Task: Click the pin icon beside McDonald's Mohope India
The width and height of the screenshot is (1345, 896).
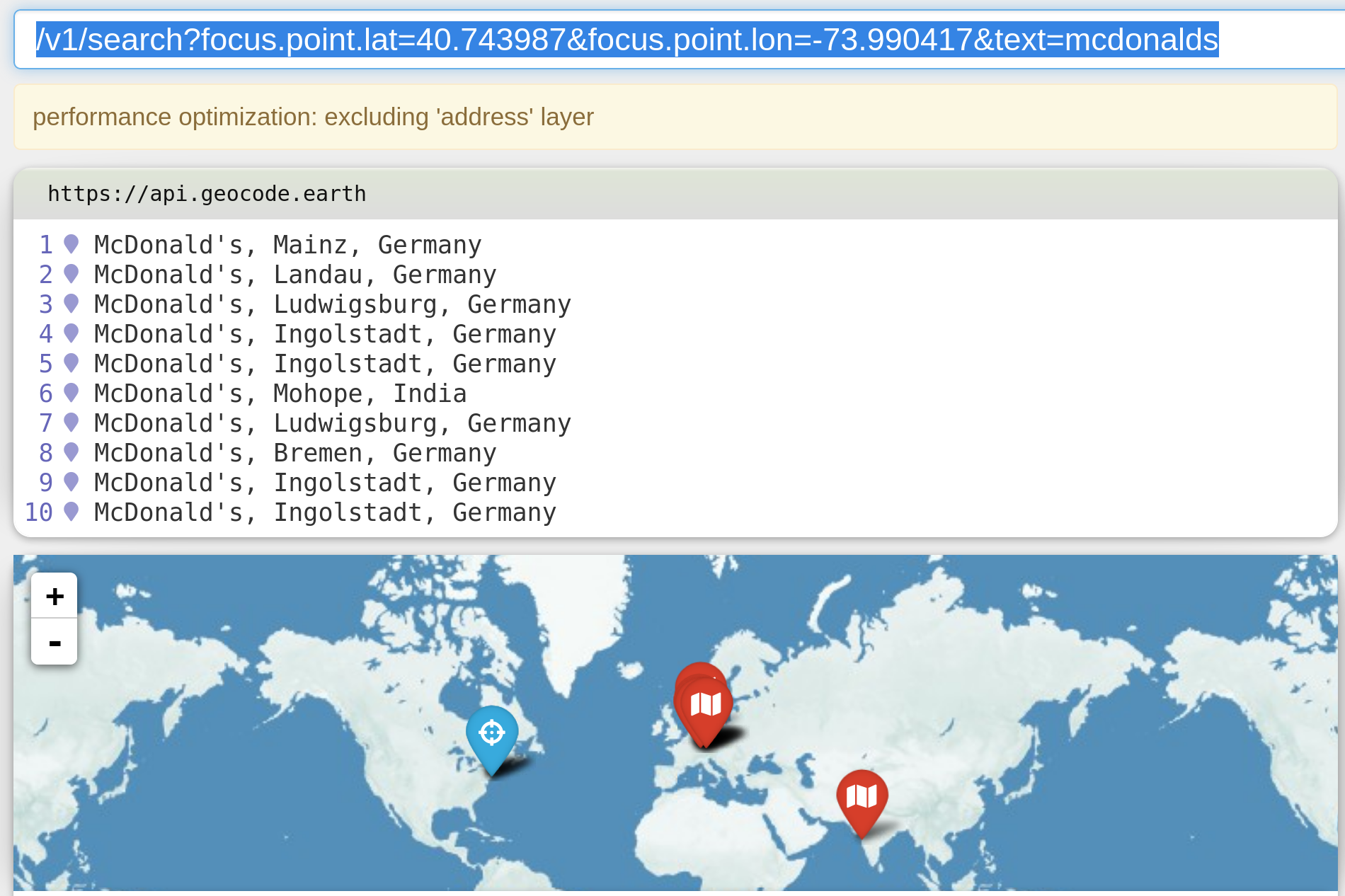Action: [x=70, y=393]
